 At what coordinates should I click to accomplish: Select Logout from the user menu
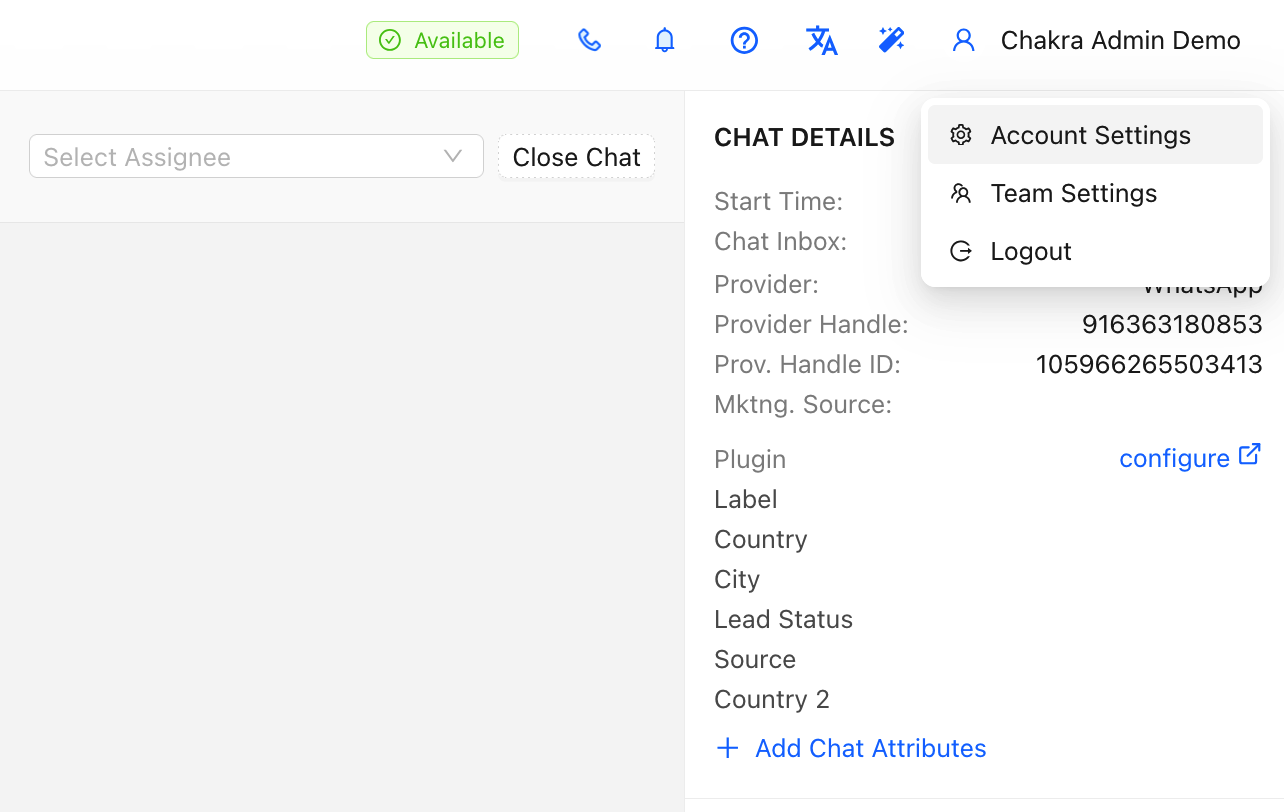pyautogui.click(x=1030, y=251)
